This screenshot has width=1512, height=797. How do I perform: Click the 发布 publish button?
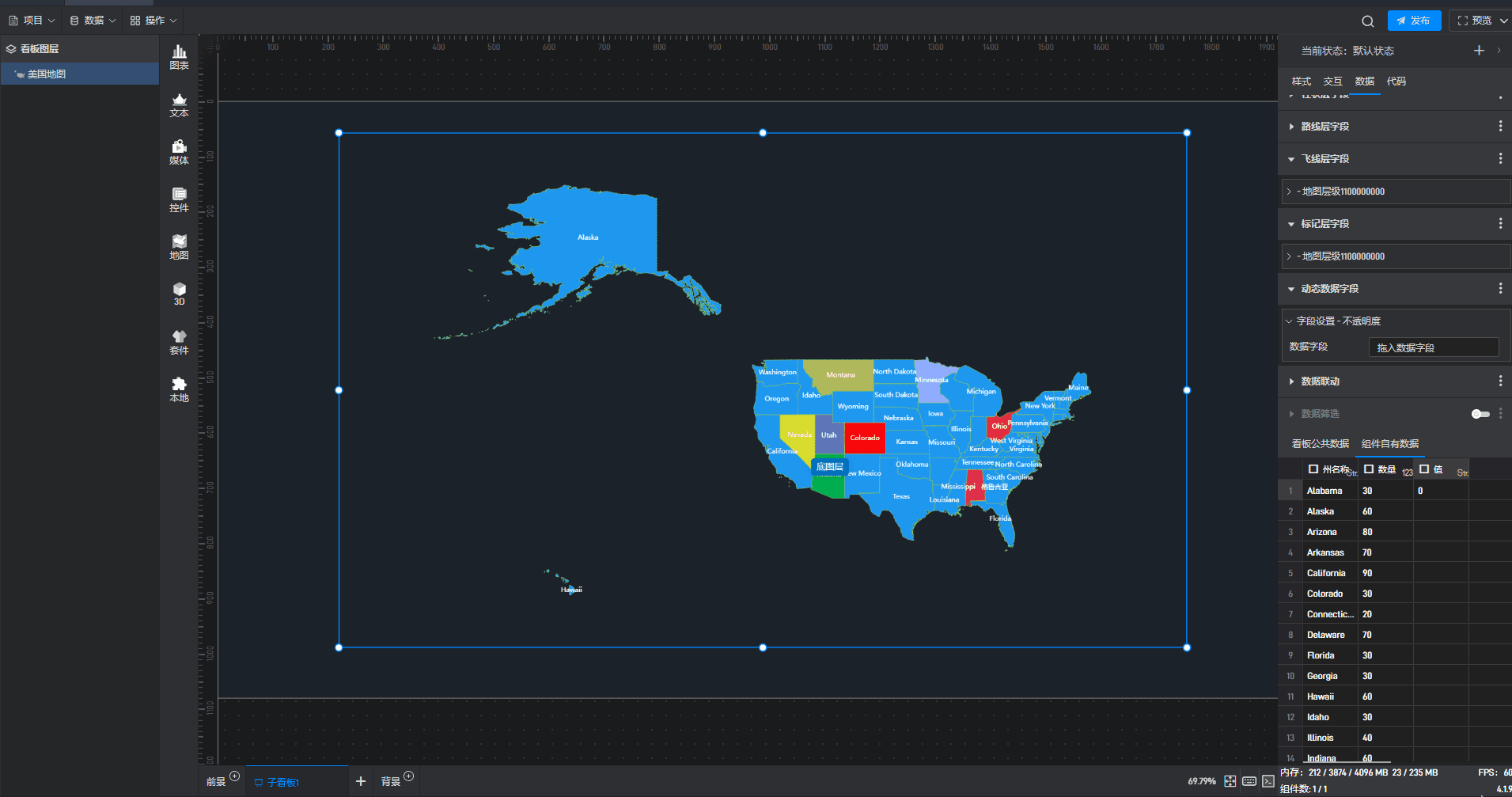[x=1413, y=21]
